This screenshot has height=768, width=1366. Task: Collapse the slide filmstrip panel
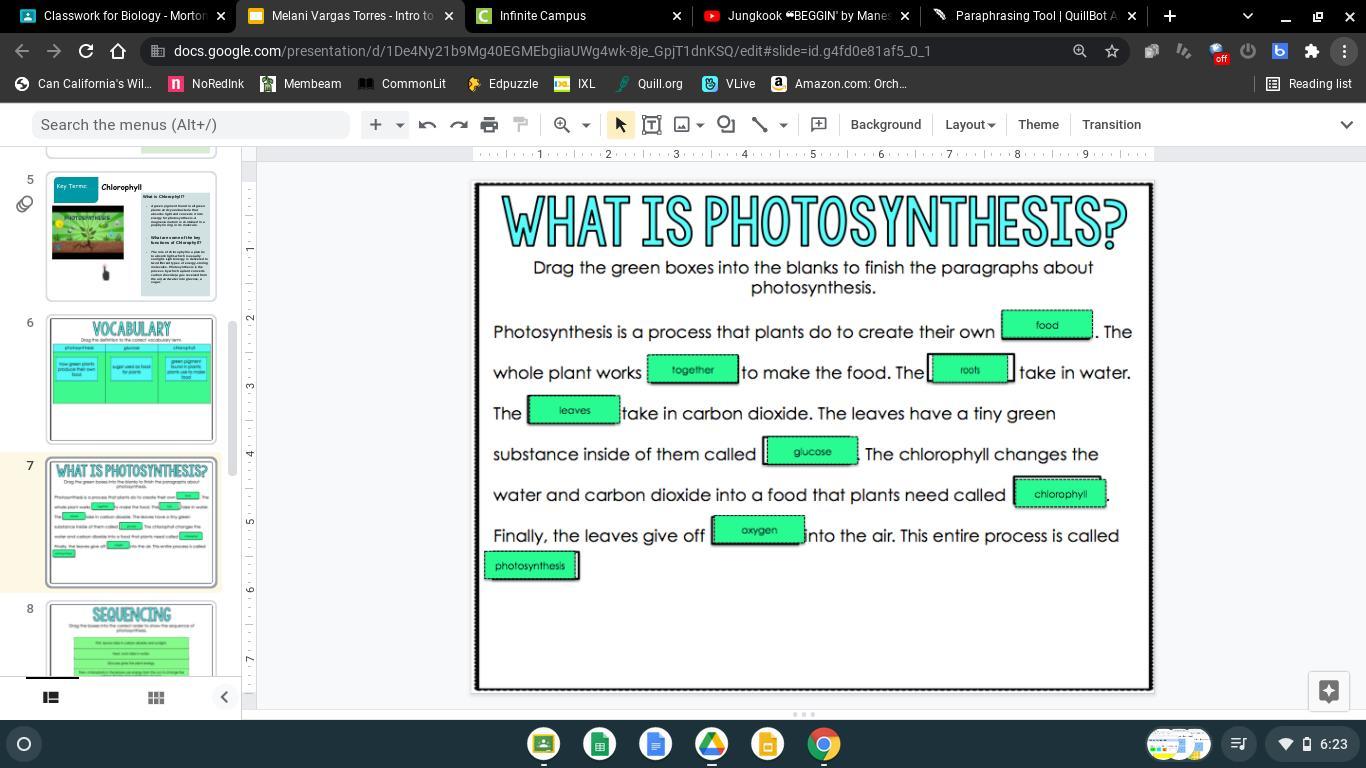pyautogui.click(x=224, y=698)
